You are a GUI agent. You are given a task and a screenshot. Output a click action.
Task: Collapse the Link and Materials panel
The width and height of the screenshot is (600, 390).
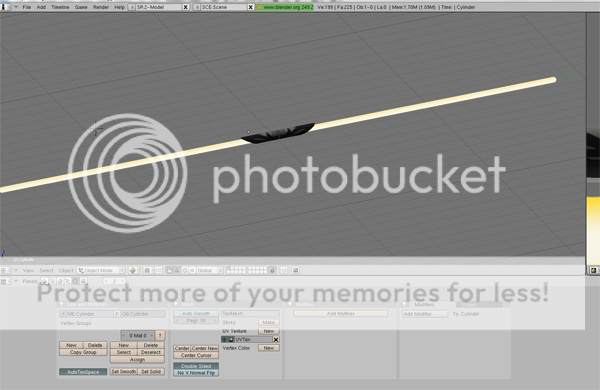point(62,304)
